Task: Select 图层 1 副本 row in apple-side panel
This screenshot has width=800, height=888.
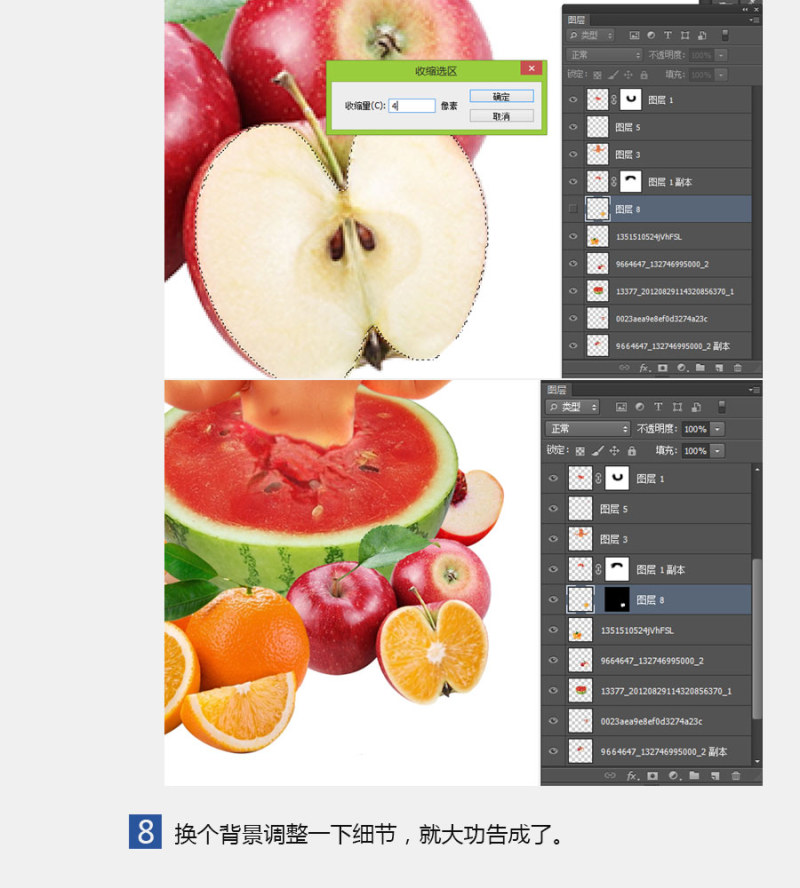Action: (x=657, y=182)
